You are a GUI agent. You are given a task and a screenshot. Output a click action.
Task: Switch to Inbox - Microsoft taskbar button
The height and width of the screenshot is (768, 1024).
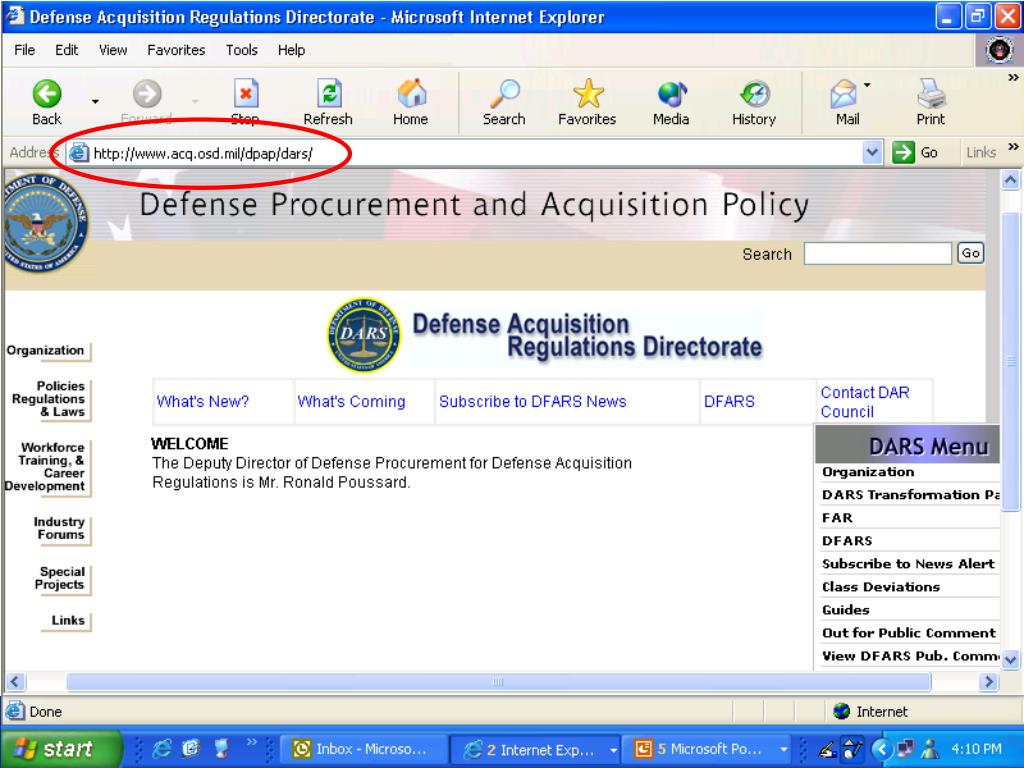click(x=364, y=749)
